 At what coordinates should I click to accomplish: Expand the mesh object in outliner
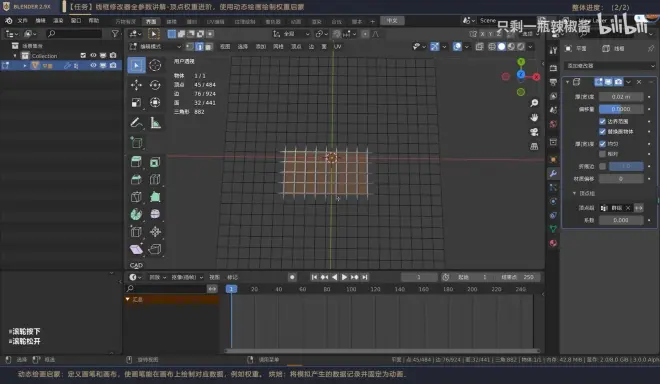[x=25, y=66]
